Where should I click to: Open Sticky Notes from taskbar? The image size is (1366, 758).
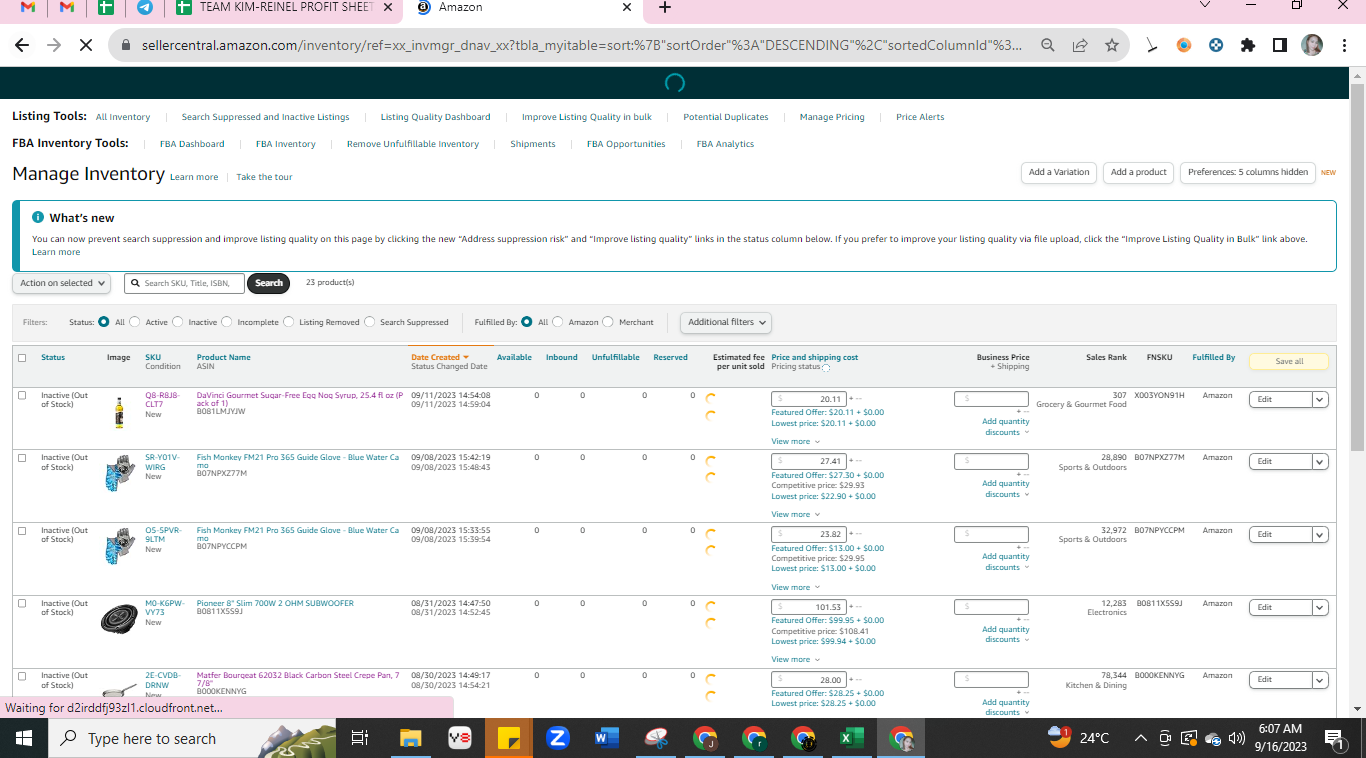(509, 738)
